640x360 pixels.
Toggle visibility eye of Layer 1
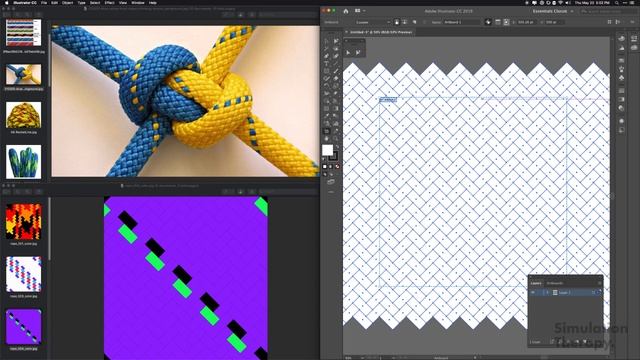[x=533, y=292]
